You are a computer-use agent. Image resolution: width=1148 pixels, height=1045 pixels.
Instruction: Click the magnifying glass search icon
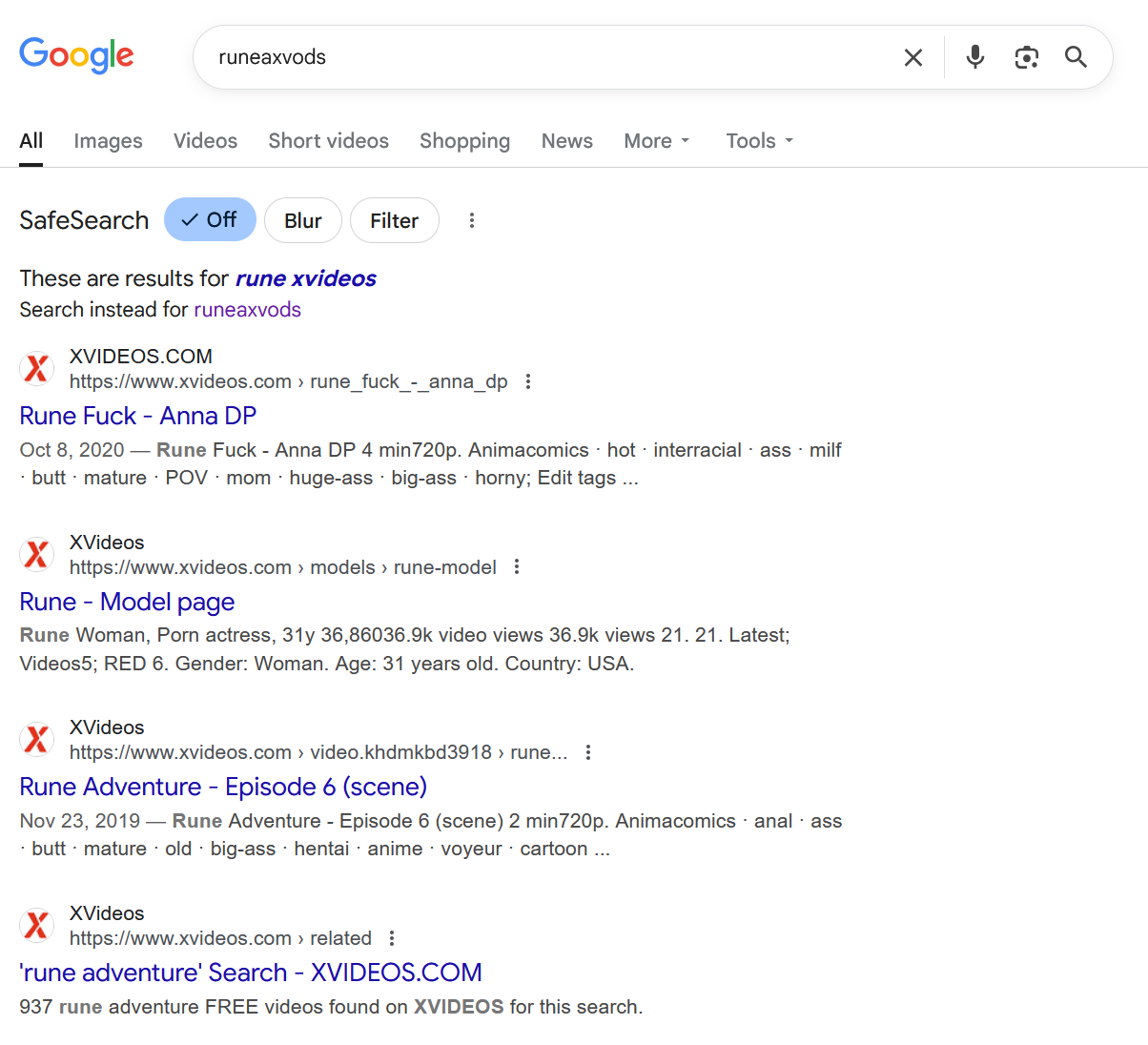1076,57
